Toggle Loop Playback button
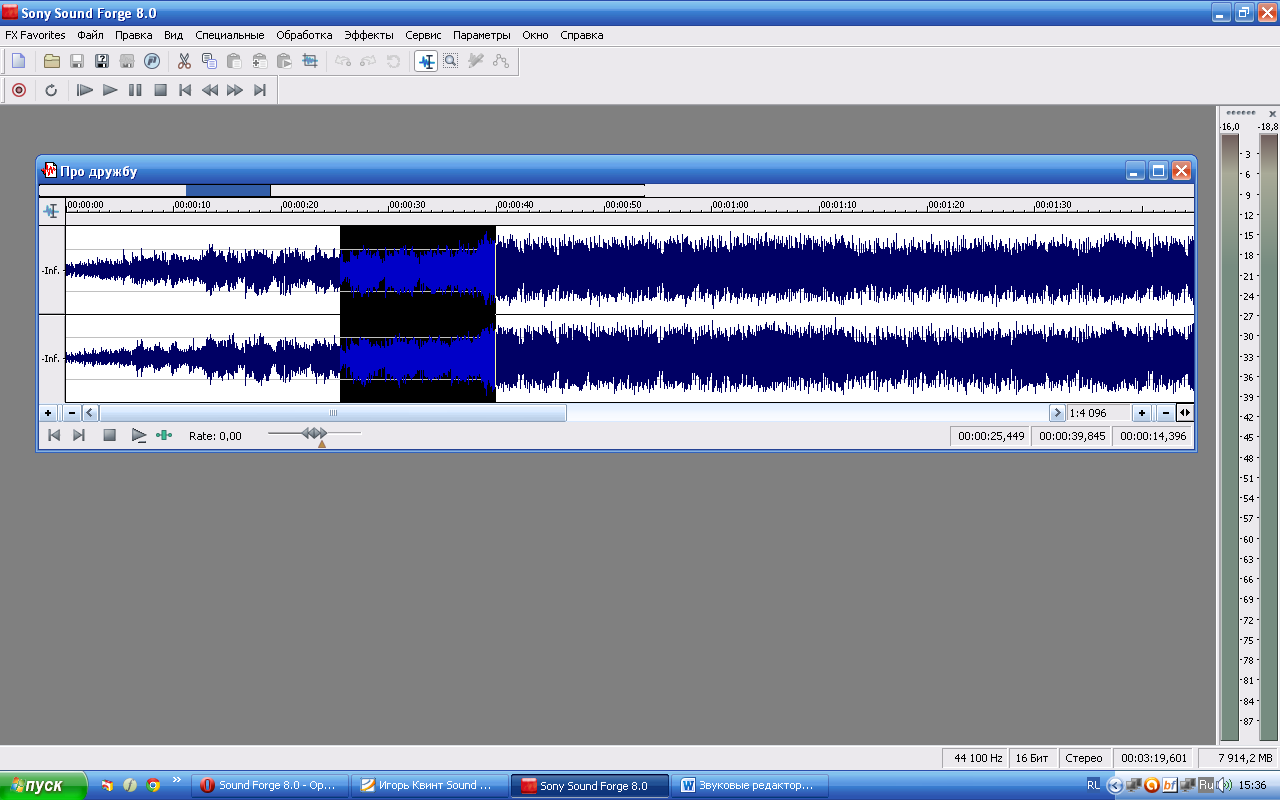1280x800 pixels. [51, 90]
